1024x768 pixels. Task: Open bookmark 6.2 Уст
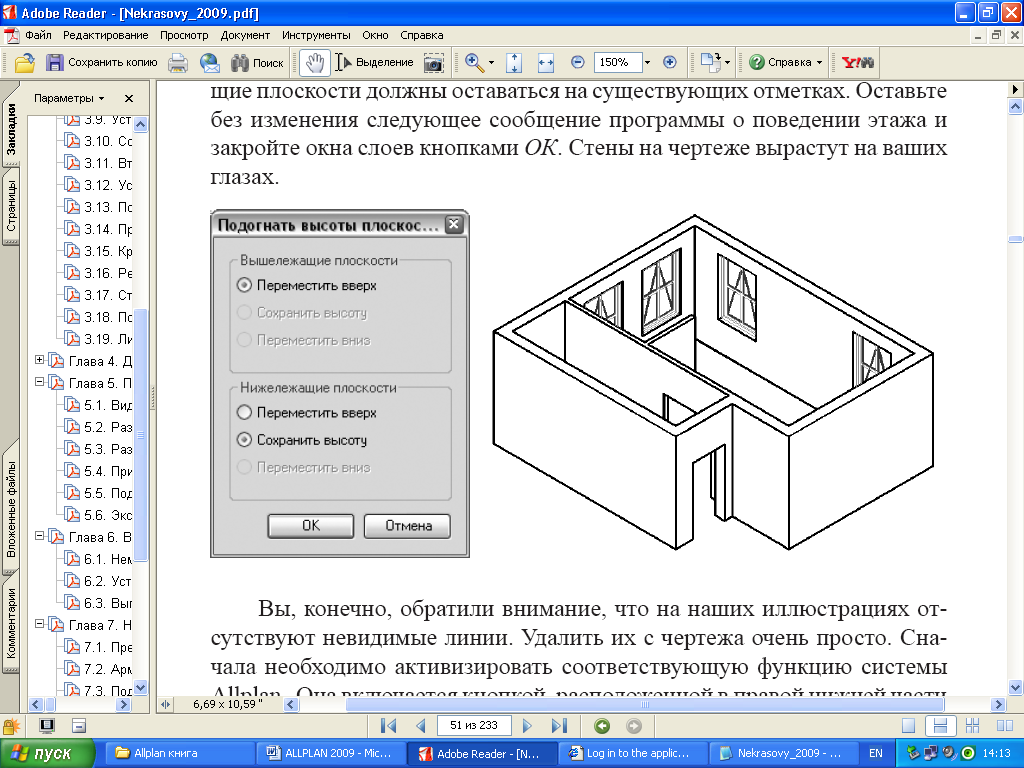(107, 581)
